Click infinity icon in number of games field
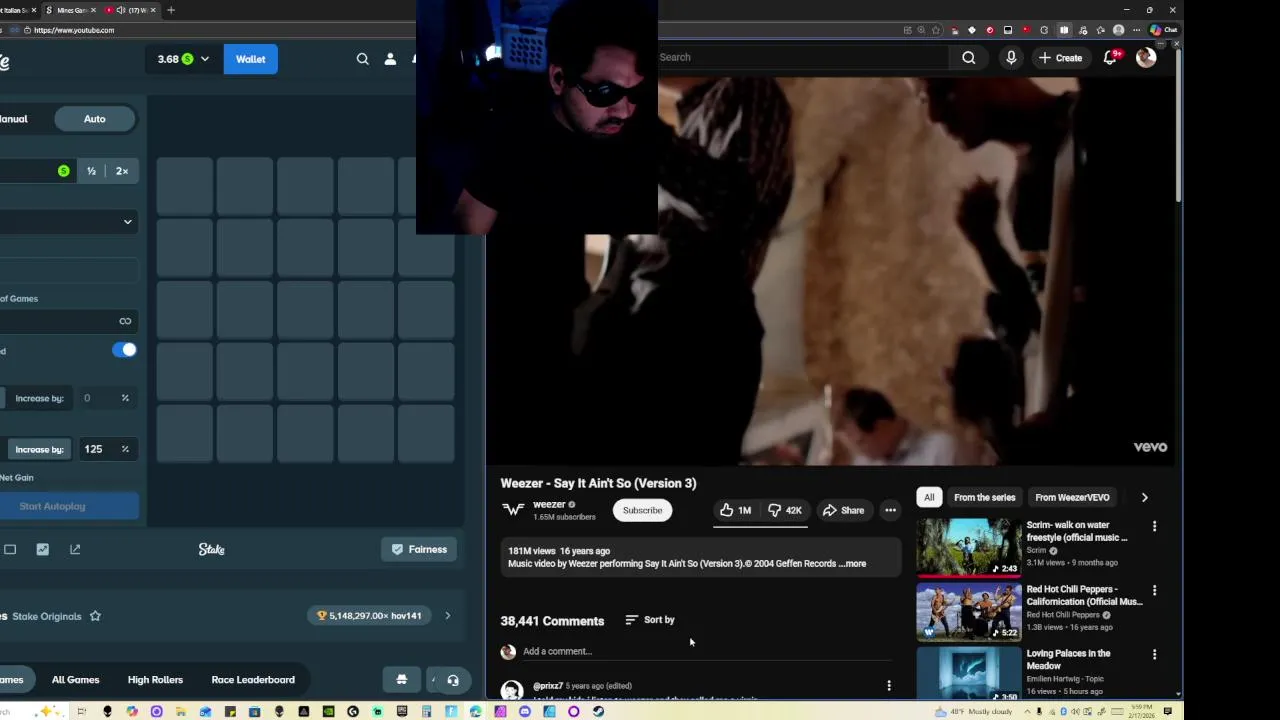The width and height of the screenshot is (1280, 720). [125, 321]
